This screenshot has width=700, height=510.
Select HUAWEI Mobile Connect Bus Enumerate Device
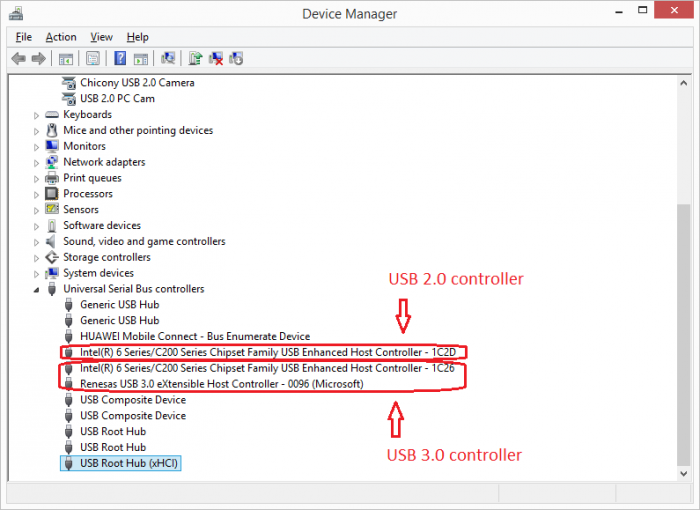(195, 336)
